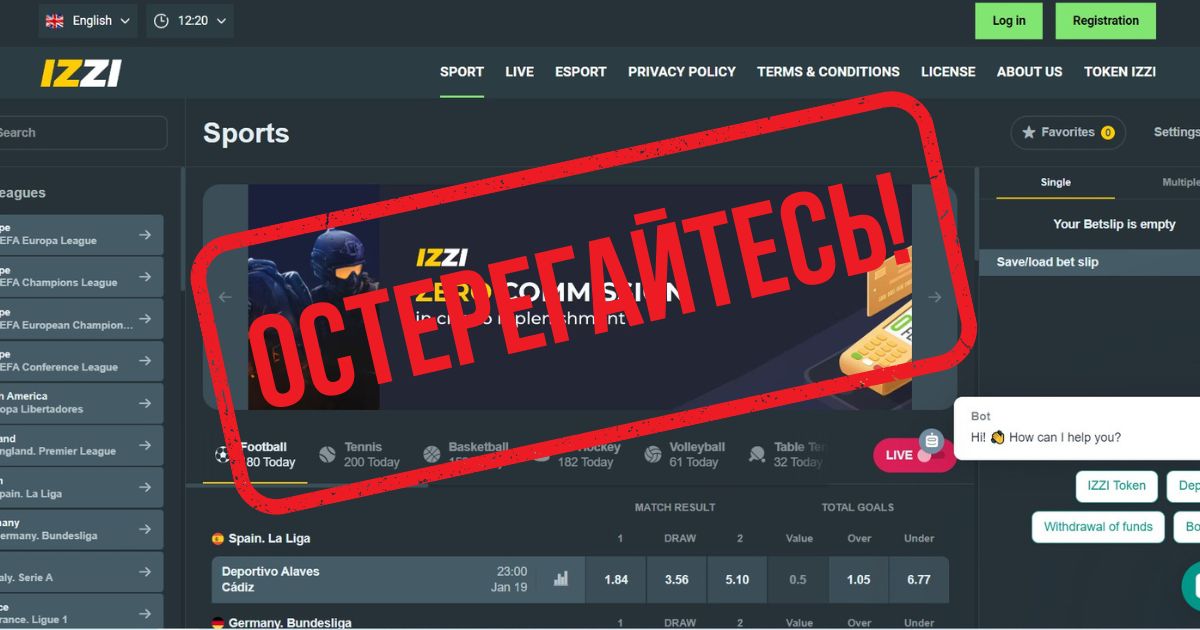Click the Registration button
This screenshot has width=1200, height=630.
(1106, 21)
